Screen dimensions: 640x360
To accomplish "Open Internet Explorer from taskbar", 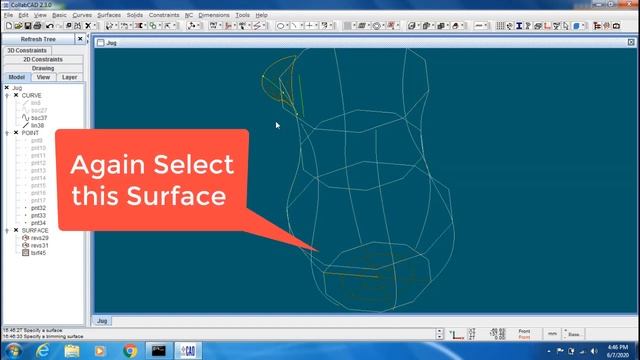I will [x=42, y=351].
